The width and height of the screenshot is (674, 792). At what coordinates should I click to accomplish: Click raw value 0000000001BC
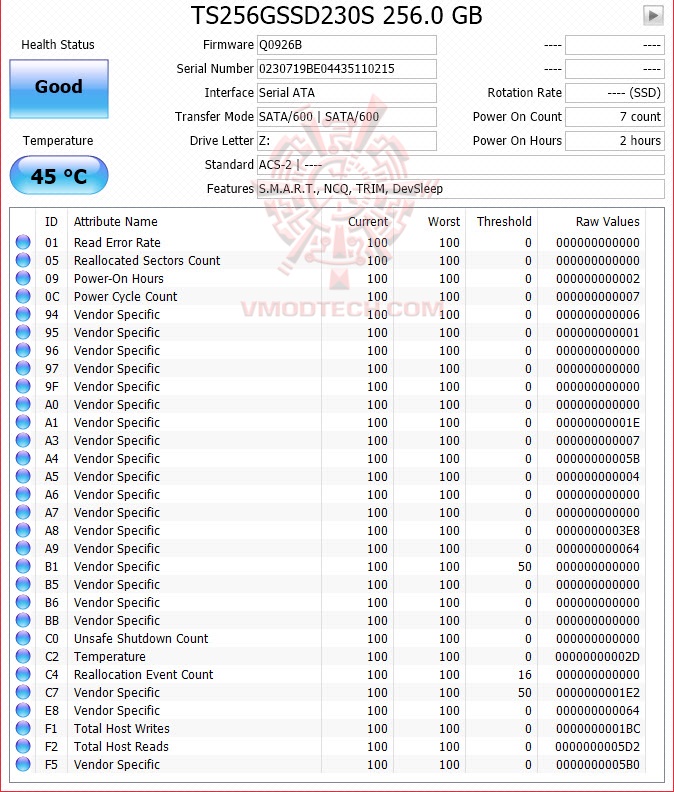(x=598, y=729)
